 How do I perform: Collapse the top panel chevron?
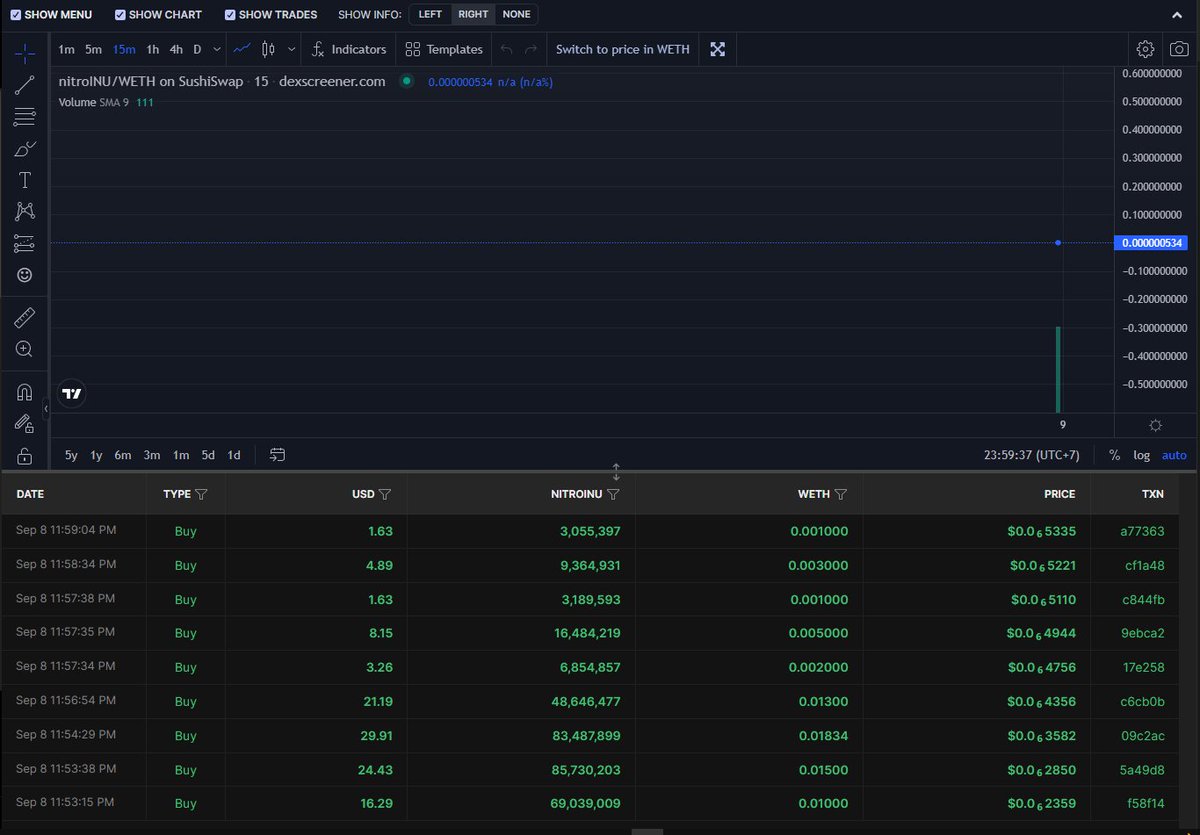pyautogui.click(x=1178, y=15)
